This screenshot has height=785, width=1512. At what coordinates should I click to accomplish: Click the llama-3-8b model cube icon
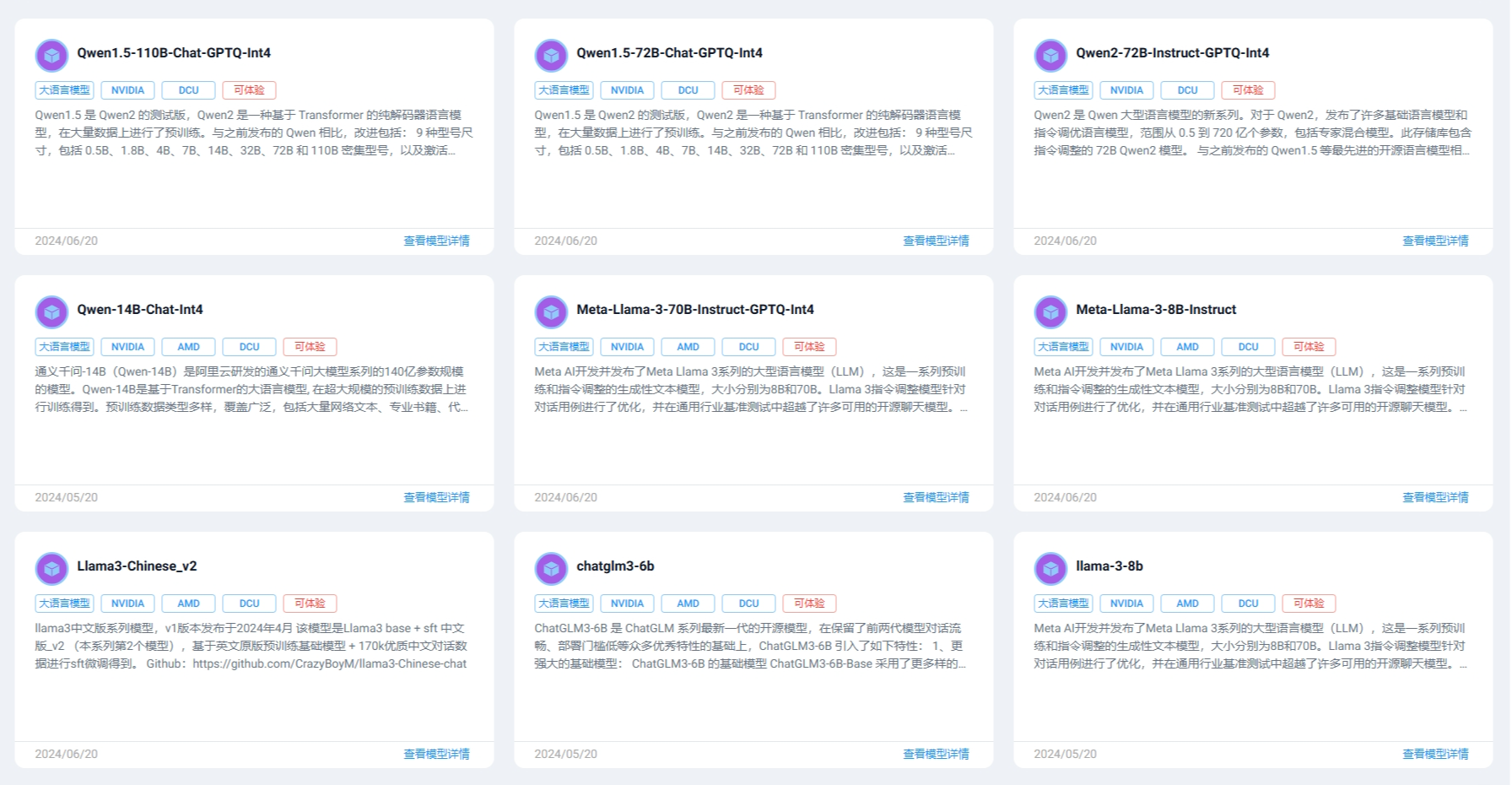tap(1050, 569)
